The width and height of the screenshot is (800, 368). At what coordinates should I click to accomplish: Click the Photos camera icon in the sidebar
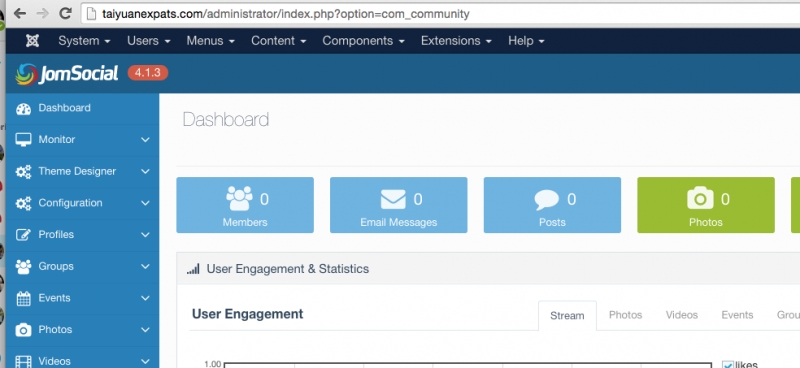[23, 330]
